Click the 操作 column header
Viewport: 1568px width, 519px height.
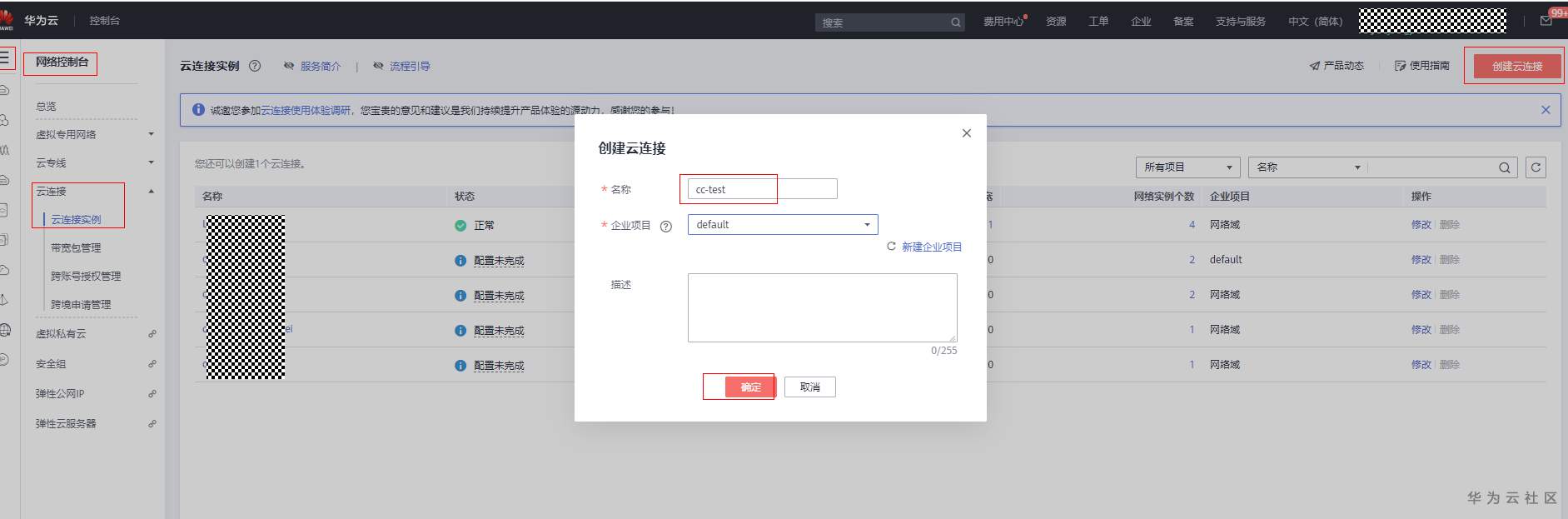tap(1421, 197)
